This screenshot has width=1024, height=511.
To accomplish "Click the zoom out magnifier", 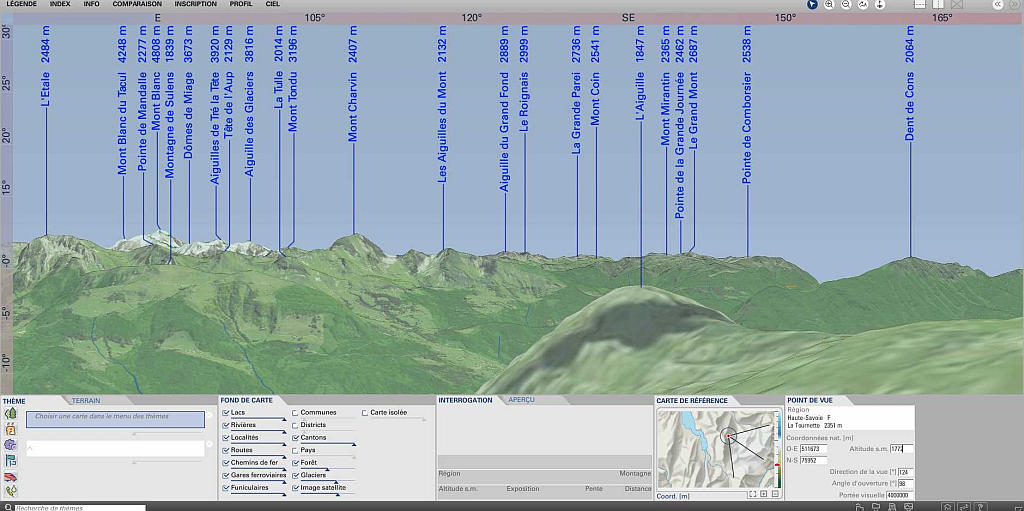I will (x=846, y=5).
